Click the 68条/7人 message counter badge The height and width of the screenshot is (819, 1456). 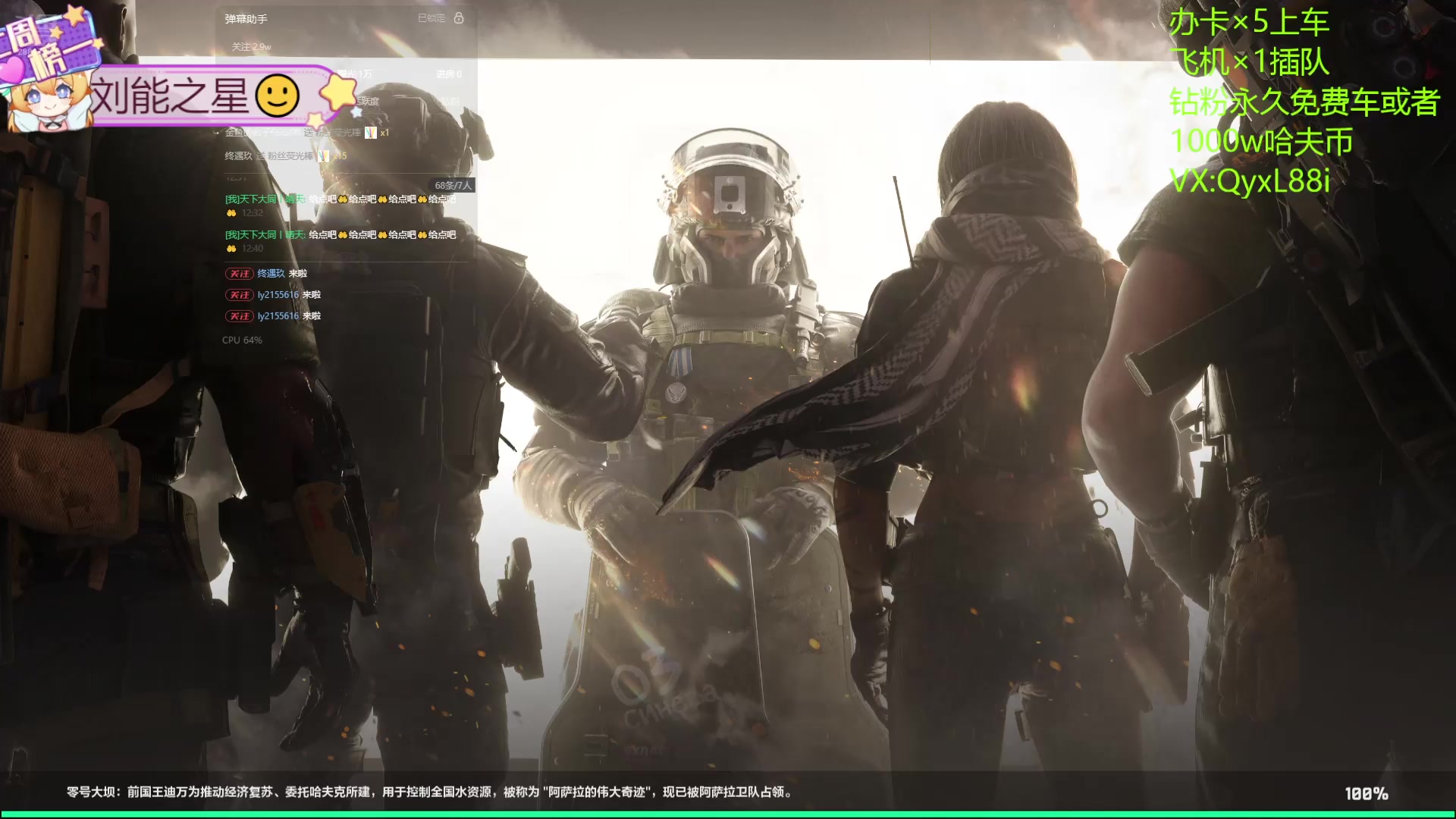click(x=453, y=185)
